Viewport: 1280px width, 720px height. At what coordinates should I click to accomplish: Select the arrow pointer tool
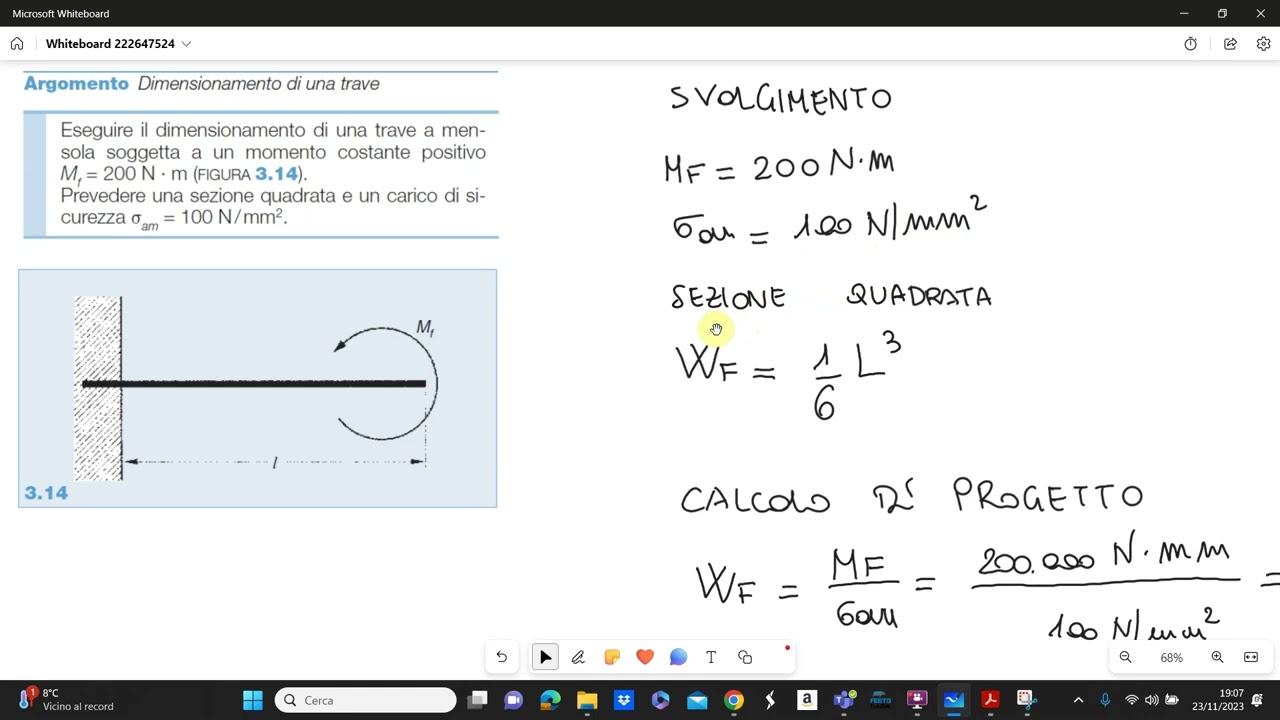(x=545, y=657)
